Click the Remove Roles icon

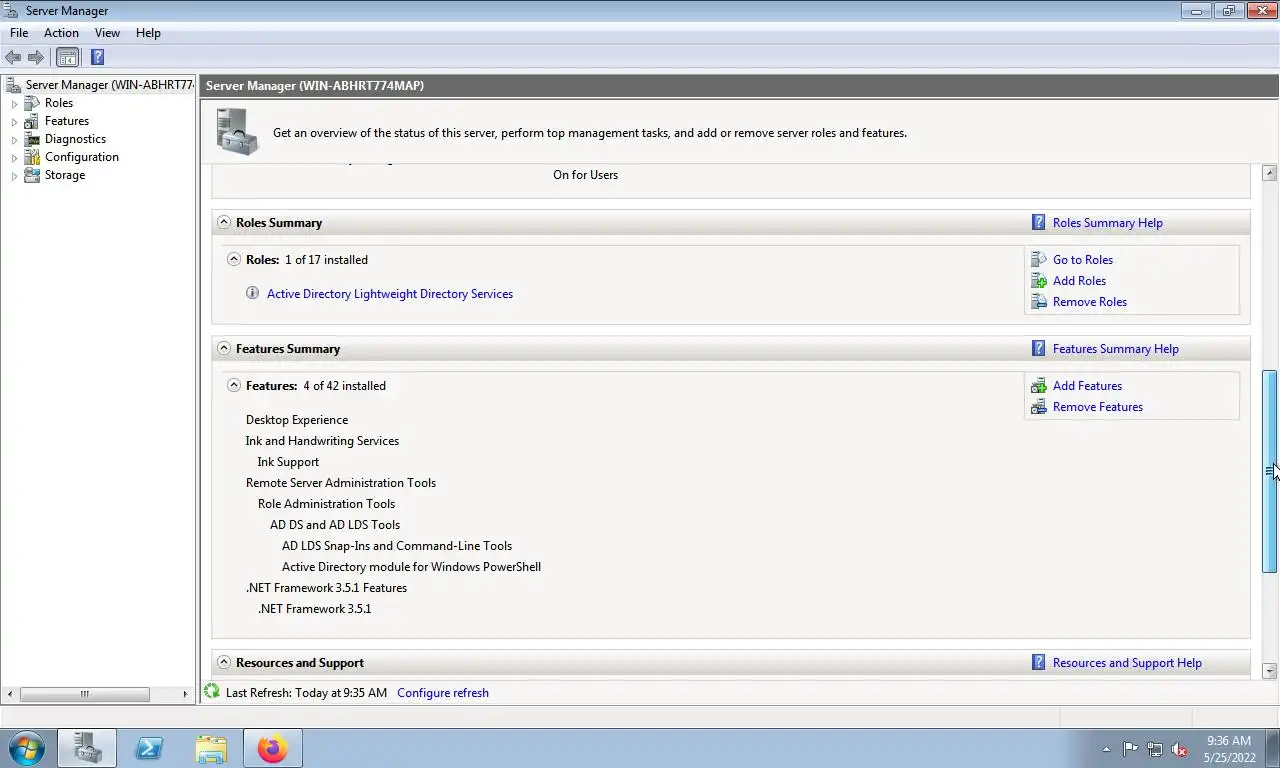1038,302
